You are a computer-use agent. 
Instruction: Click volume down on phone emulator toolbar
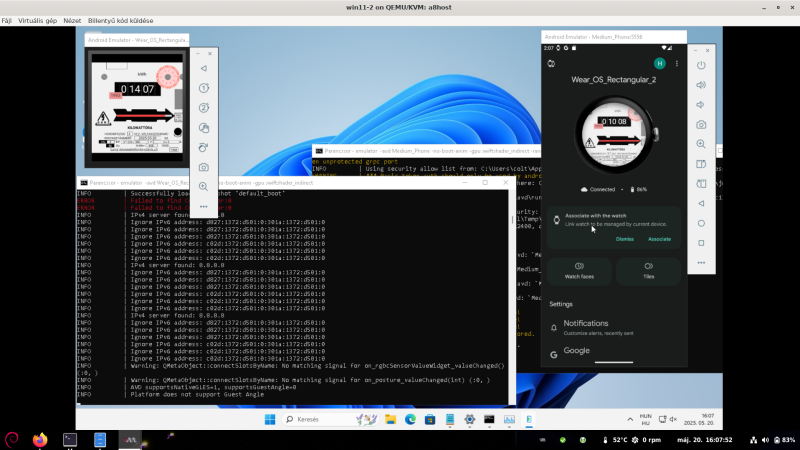(x=701, y=105)
